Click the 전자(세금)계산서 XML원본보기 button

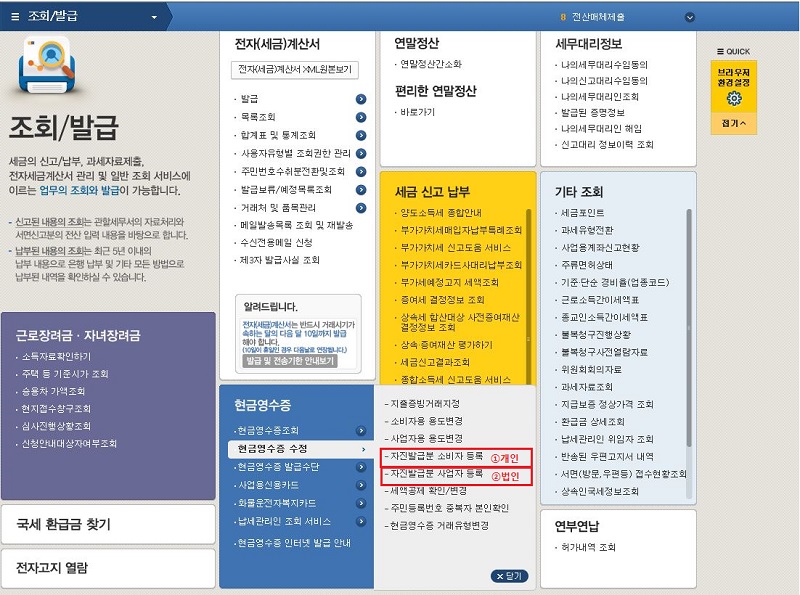pos(294,70)
